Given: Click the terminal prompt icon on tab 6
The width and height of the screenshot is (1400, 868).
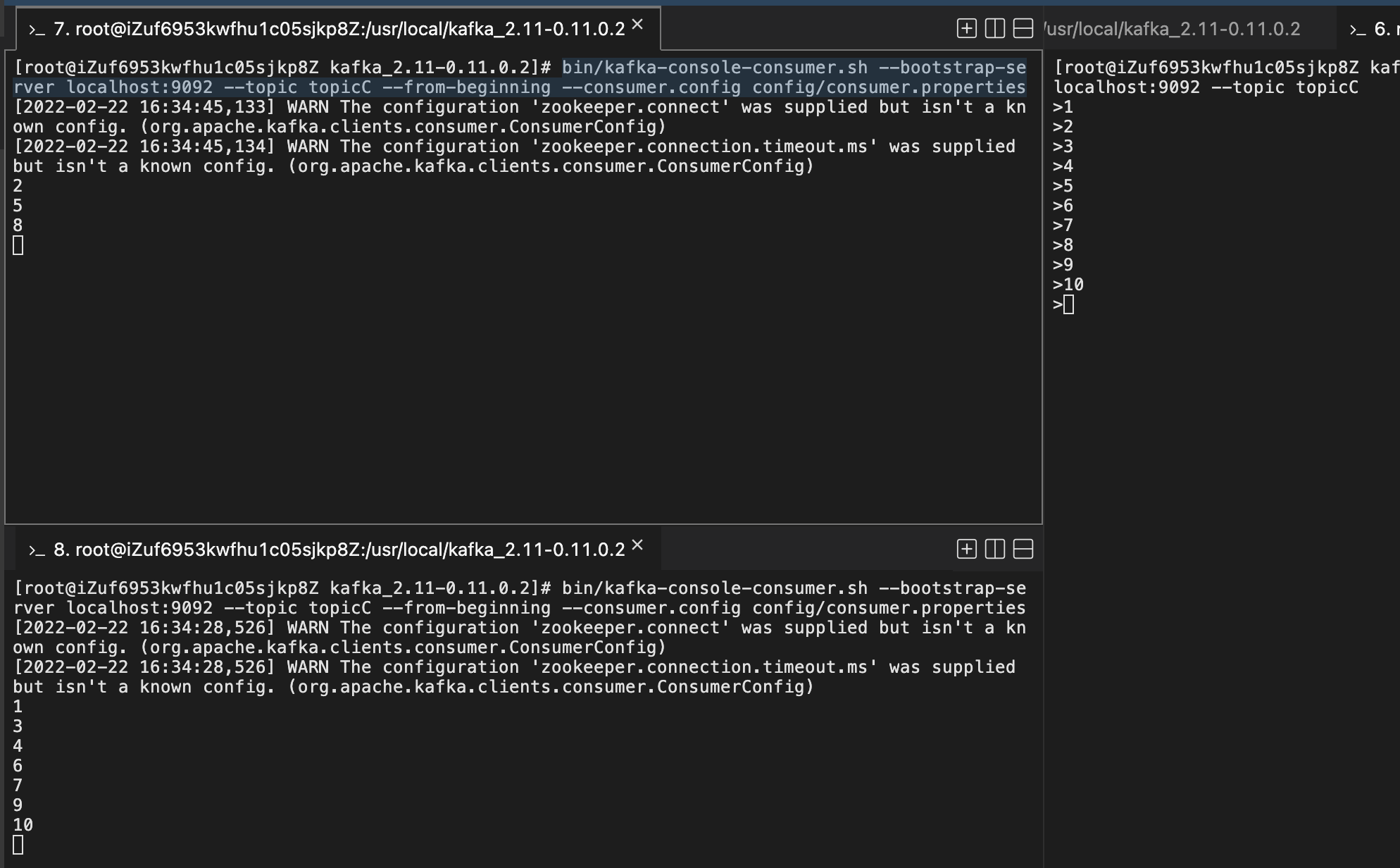Looking at the screenshot, I should click(x=1356, y=30).
